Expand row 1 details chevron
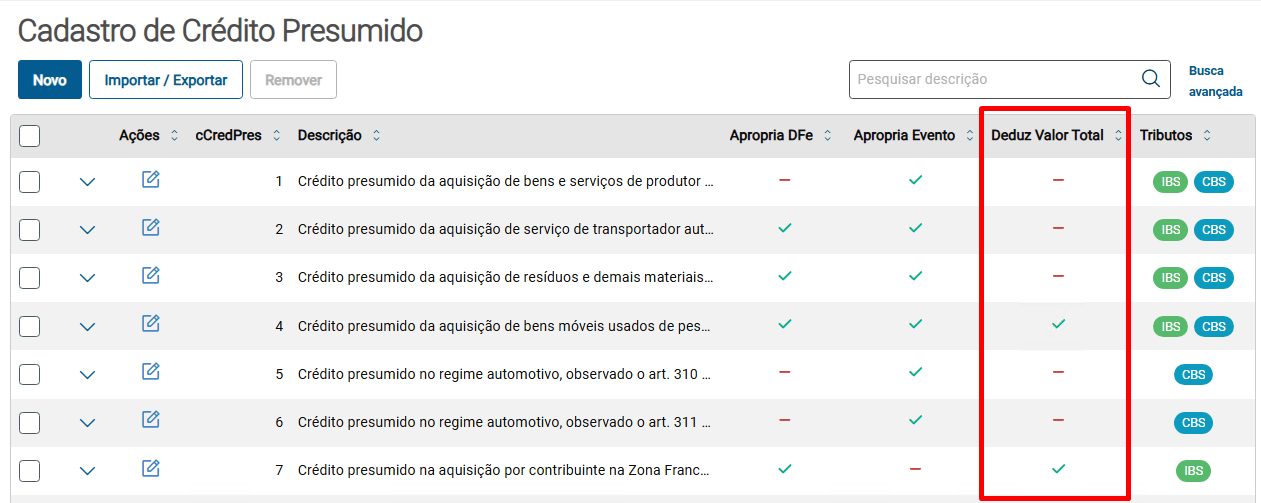The height and width of the screenshot is (503, 1261). click(x=87, y=182)
